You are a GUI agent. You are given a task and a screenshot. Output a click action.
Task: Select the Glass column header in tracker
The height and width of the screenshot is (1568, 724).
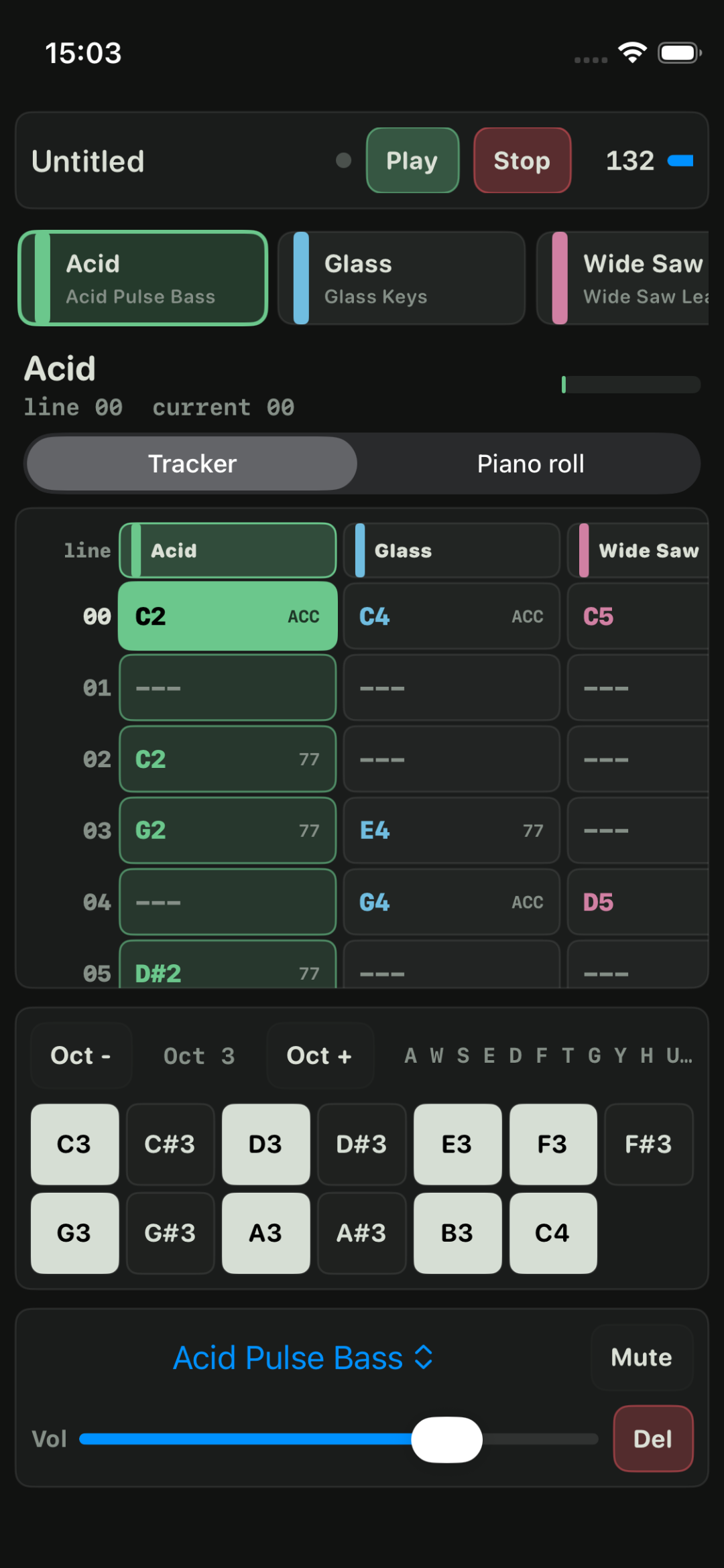[x=451, y=551]
